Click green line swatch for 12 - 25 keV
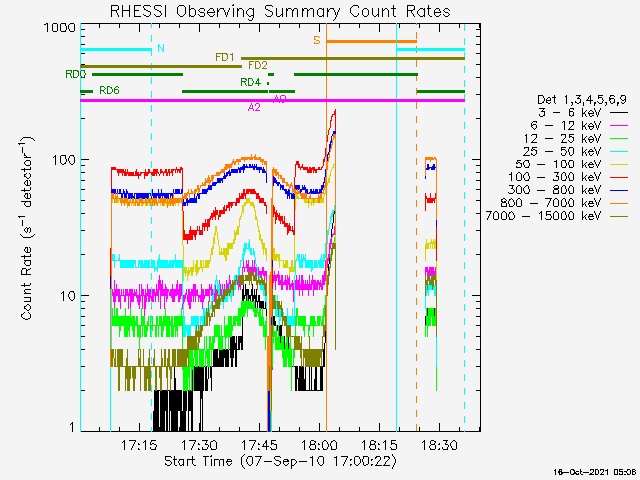The height and width of the screenshot is (480, 640). (619, 139)
